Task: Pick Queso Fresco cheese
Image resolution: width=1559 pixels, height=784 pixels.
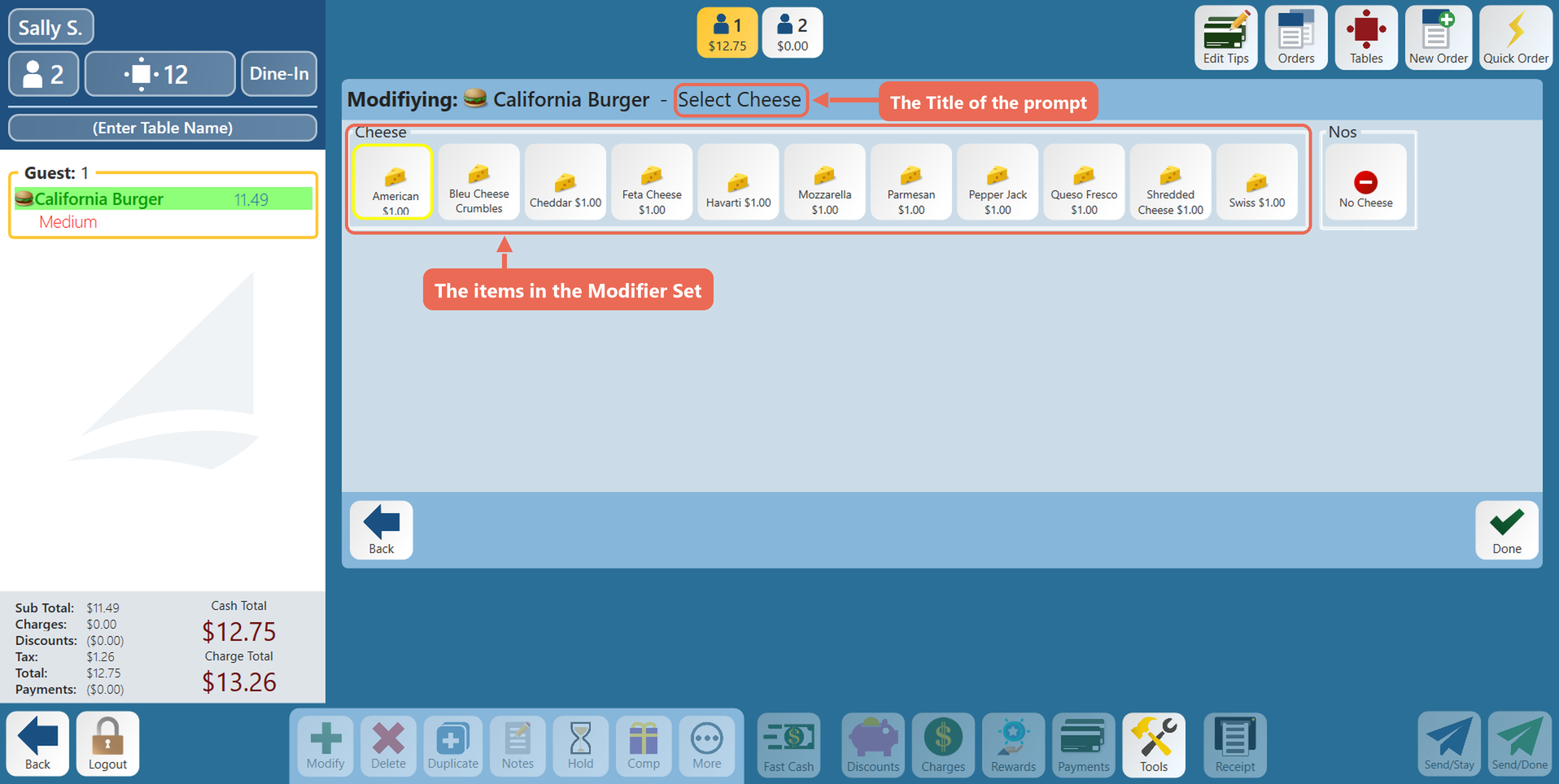Action: point(1084,182)
